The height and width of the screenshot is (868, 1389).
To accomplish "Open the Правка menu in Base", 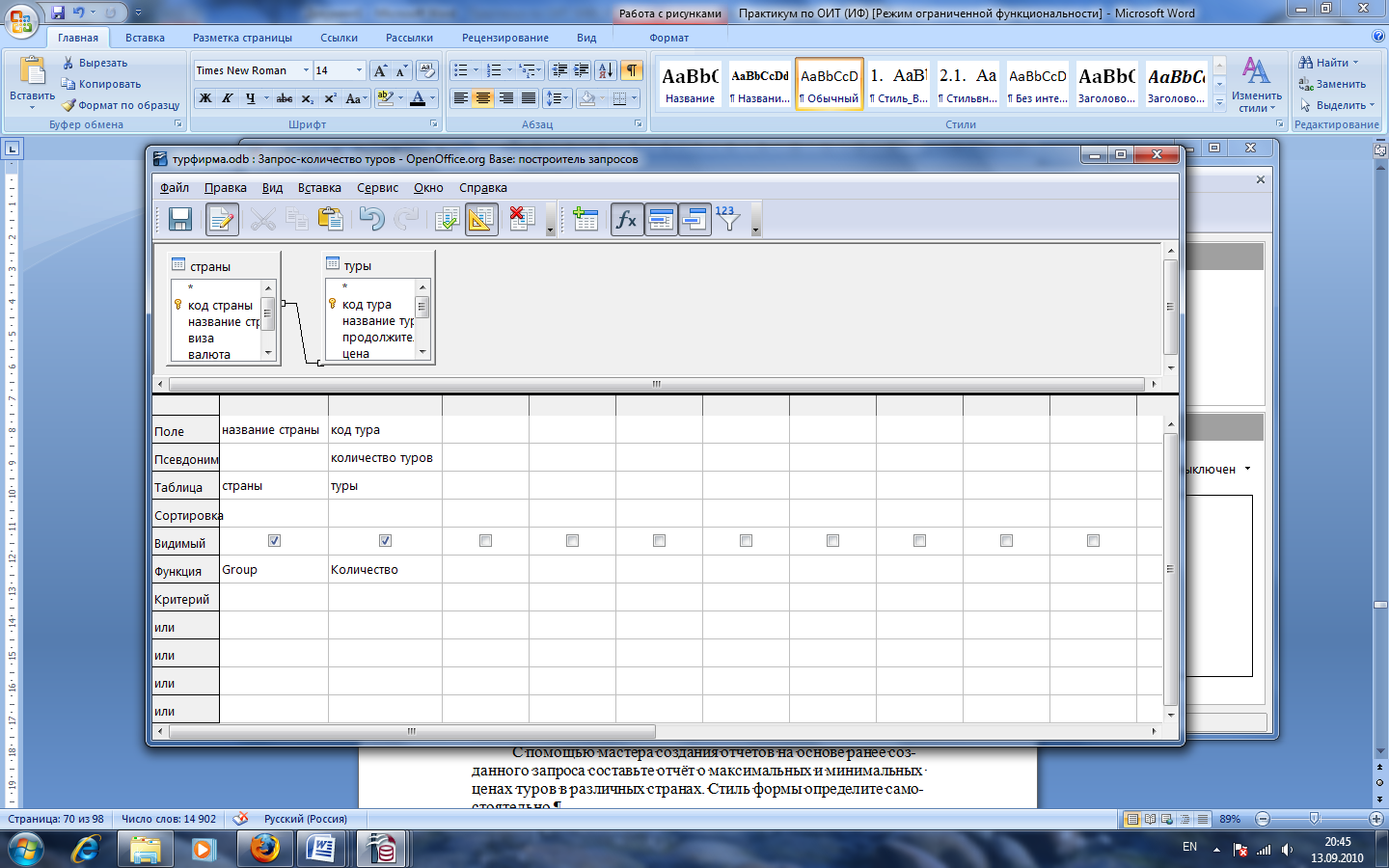I will tap(225, 188).
